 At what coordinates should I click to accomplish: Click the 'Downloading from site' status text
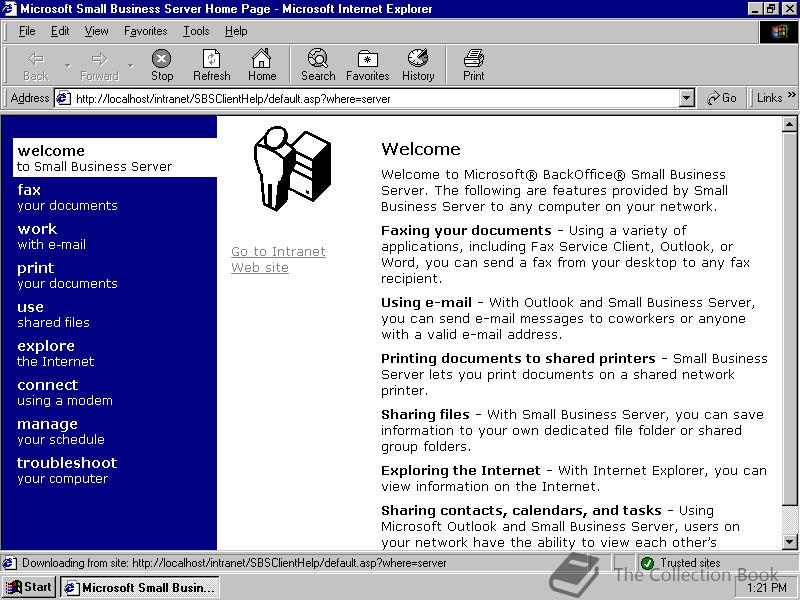click(234, 563)
